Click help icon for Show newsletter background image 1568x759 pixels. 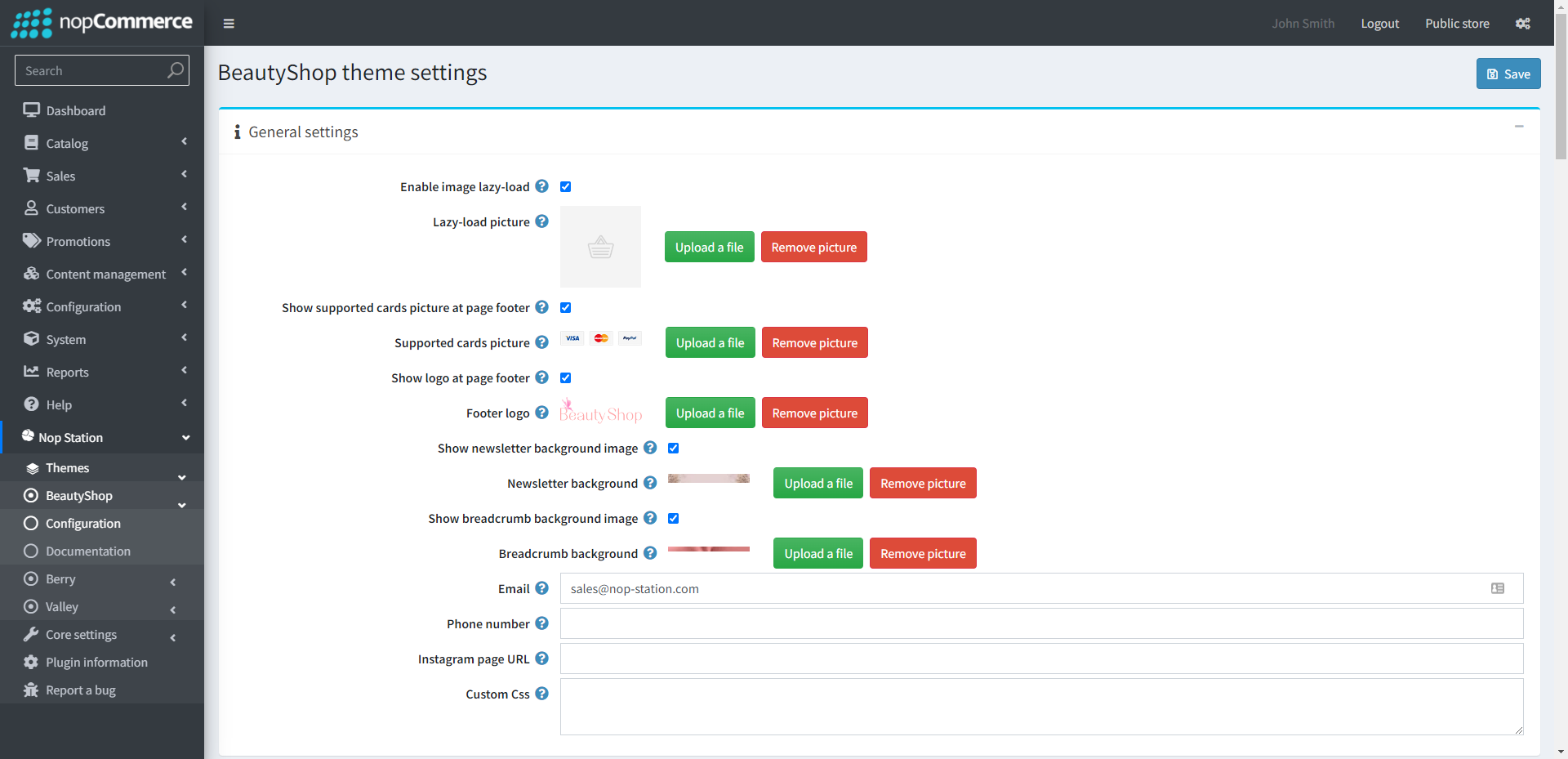pos(650,448)
